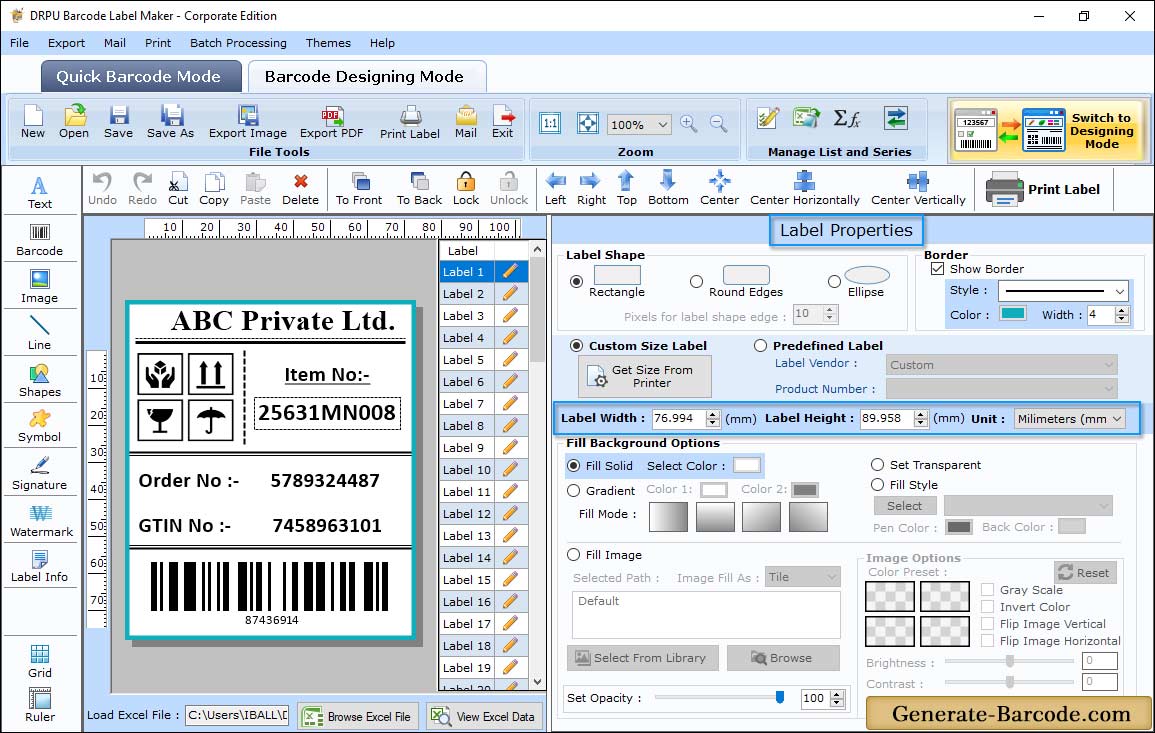Select the Ellipse label shape

pos(834,281)
